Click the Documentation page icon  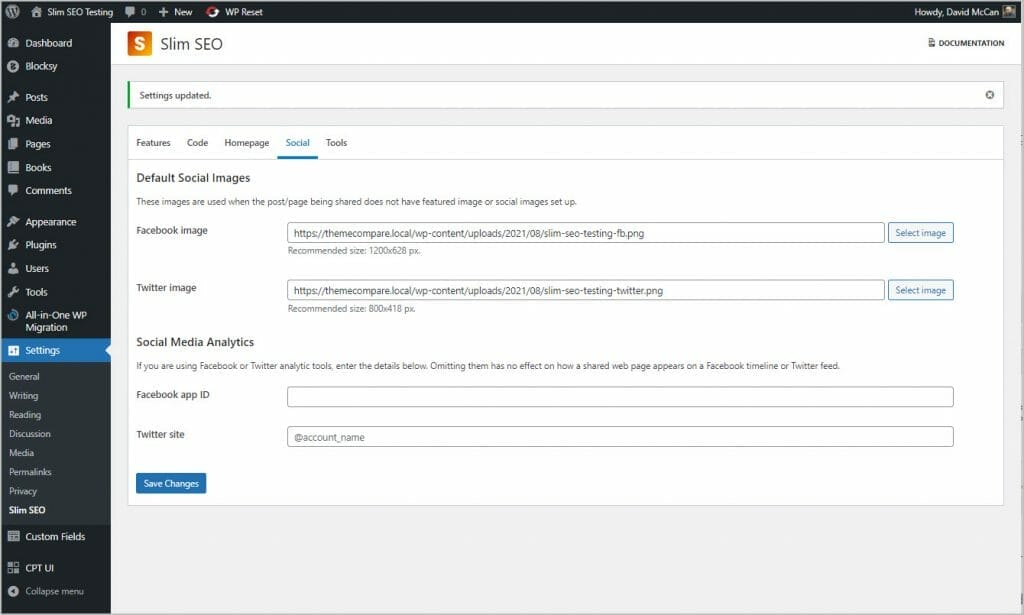931,43
